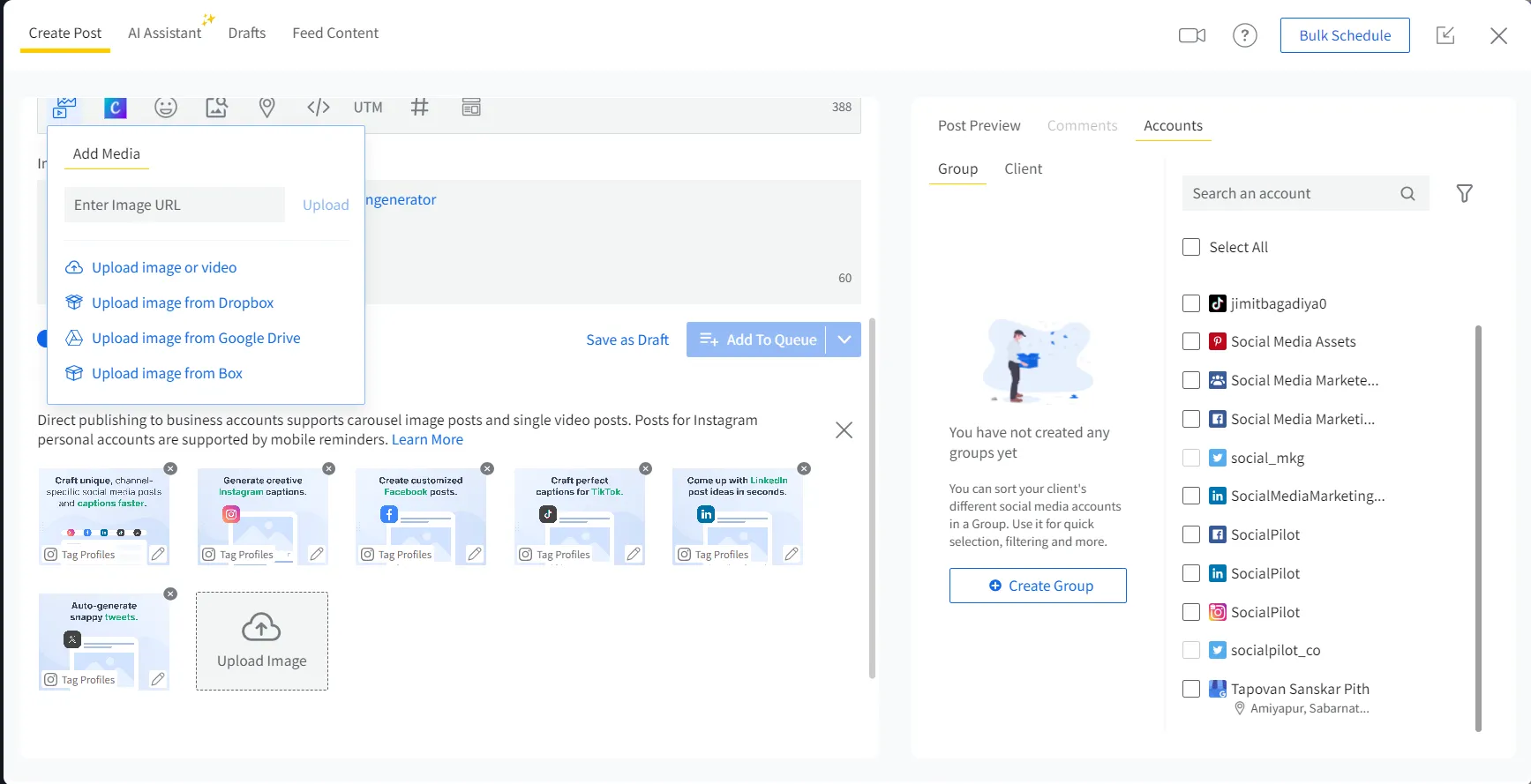Image resolution: width=1531 pixels, height=784 pixels.
Task: Click the Create Group button
Action: click(x=1038, y=586)
